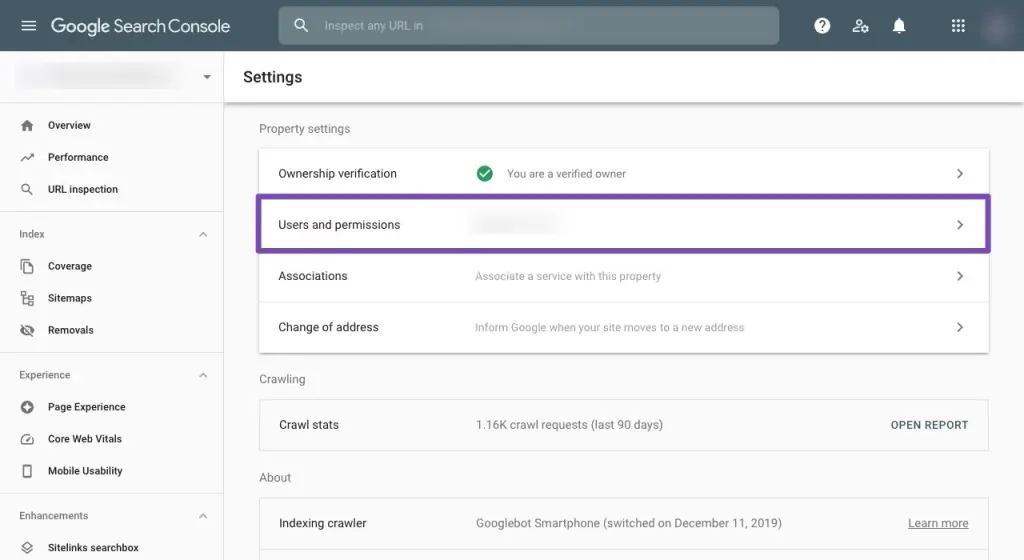Go to Performance in sidebar

tap(78, 157)
